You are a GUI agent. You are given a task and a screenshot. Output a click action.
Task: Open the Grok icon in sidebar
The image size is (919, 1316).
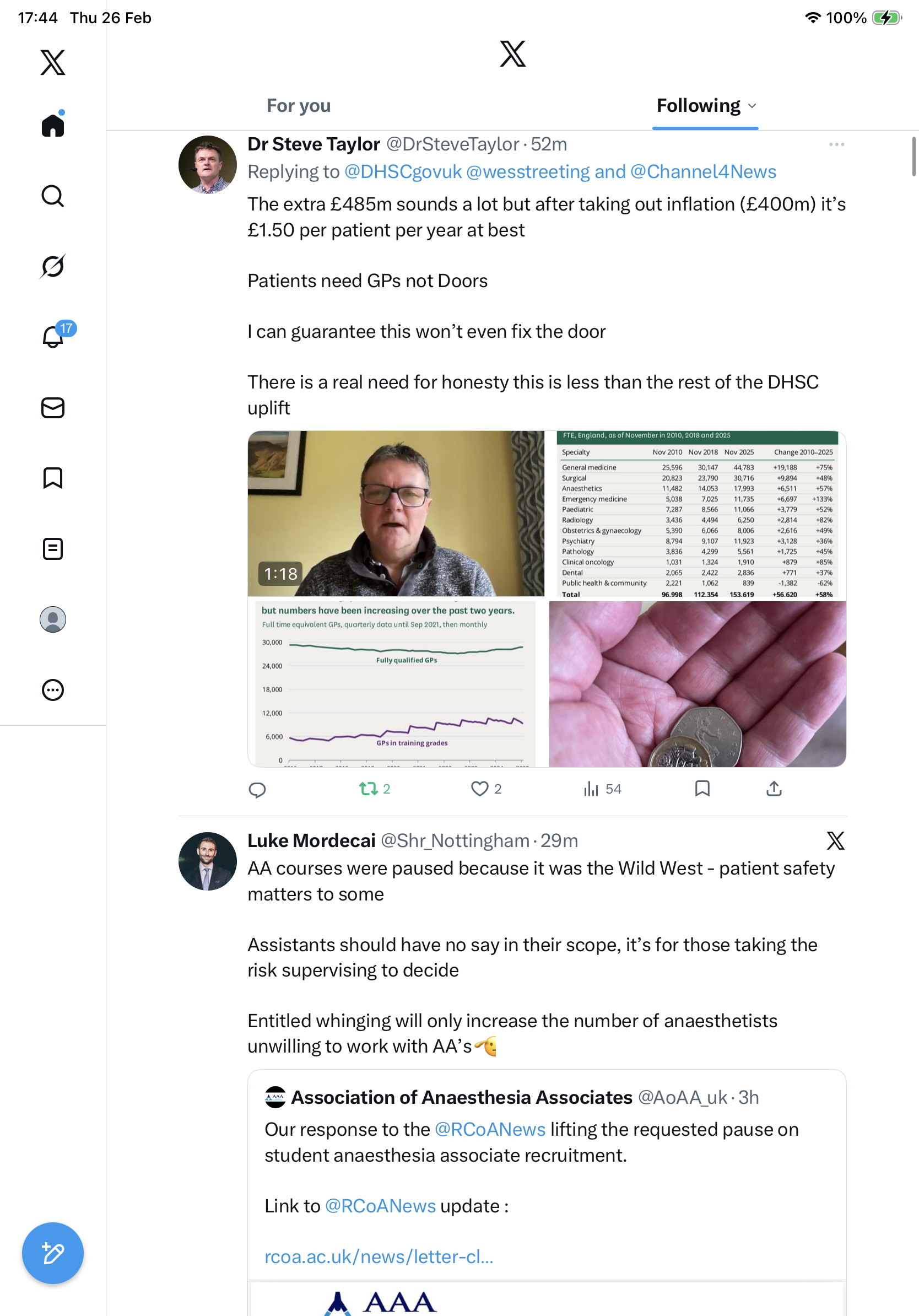pos(53,266)
